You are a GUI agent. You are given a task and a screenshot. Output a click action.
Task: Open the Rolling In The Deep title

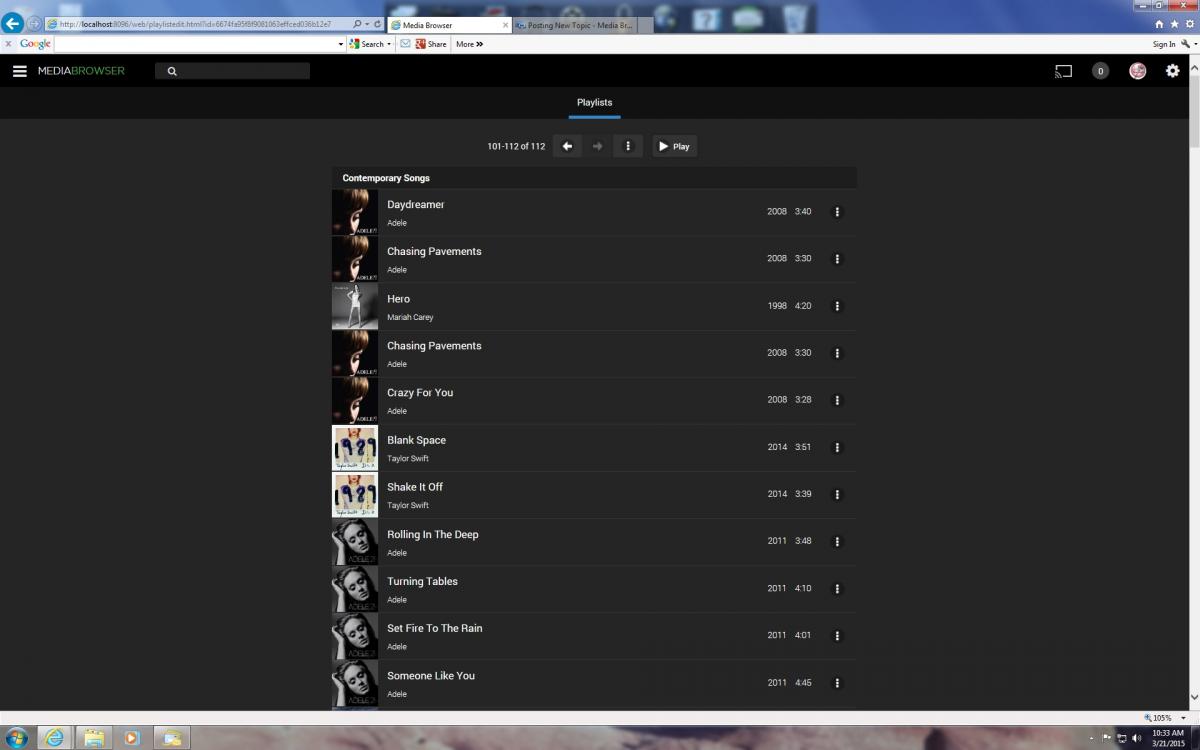pos(433,535)
